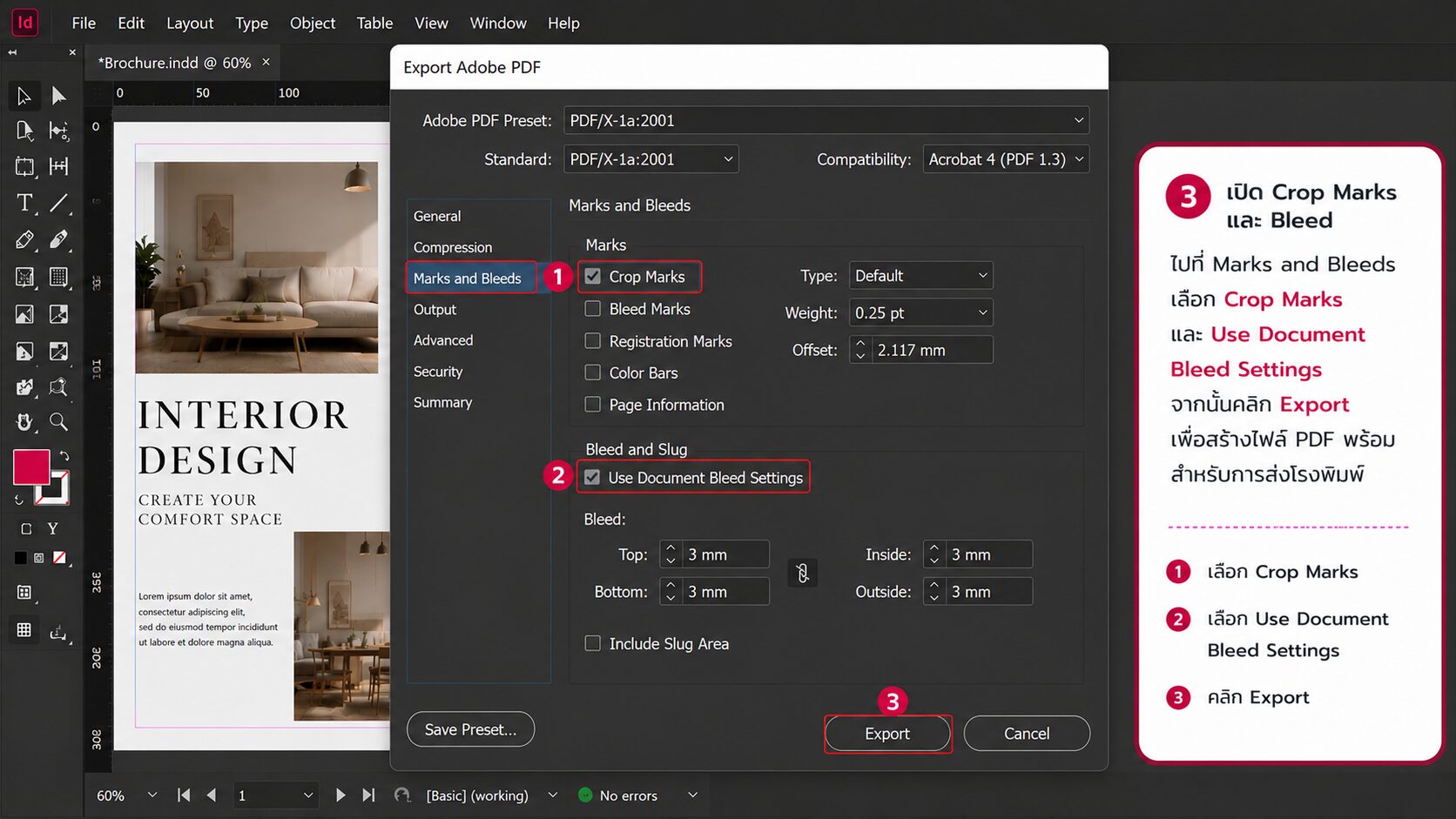Select the Rectangle Frame tool
This screenshot has width=1456, height=819.
coord(24,278)
